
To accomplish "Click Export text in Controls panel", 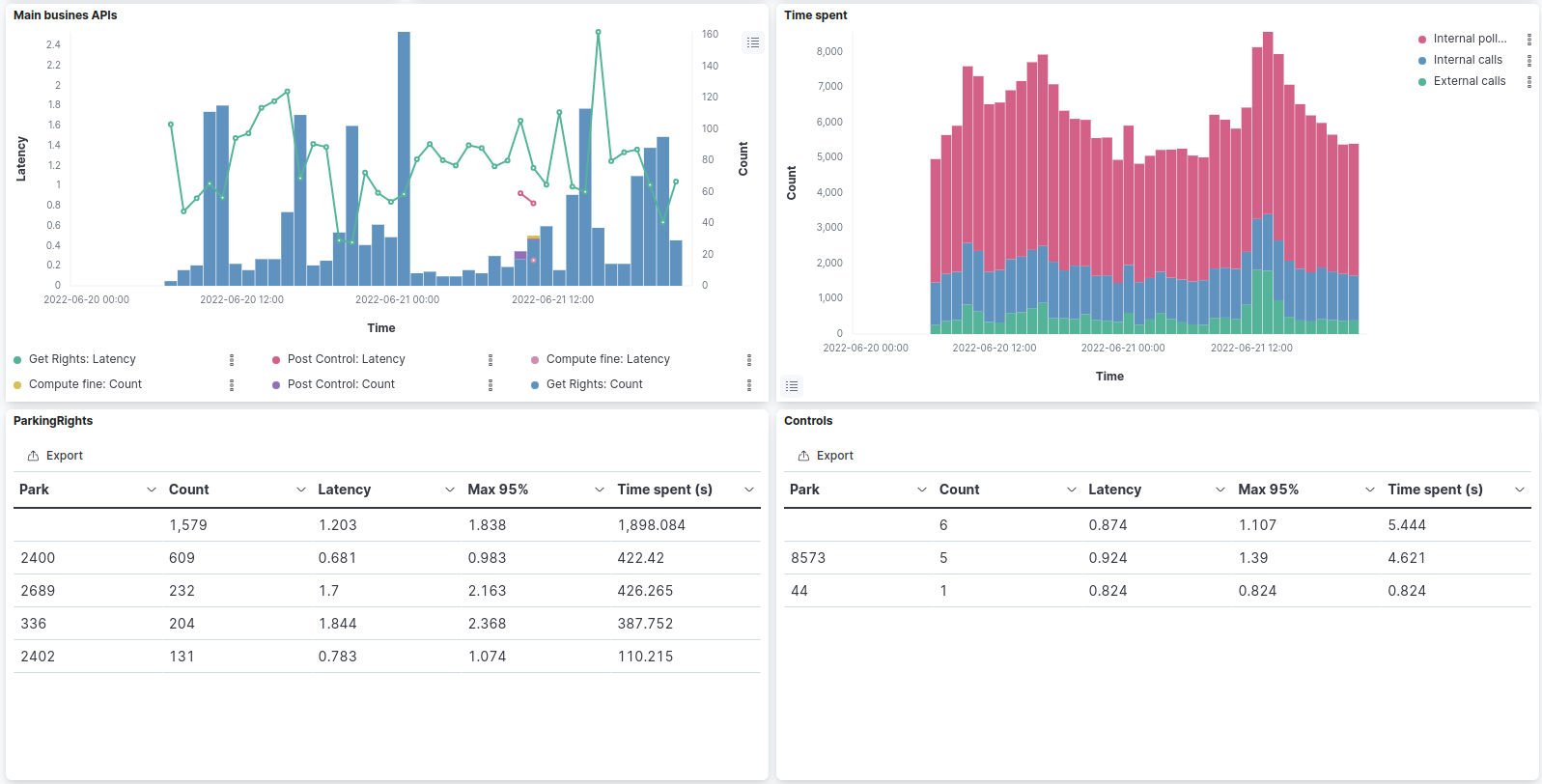I will click(x=835, y=456).
